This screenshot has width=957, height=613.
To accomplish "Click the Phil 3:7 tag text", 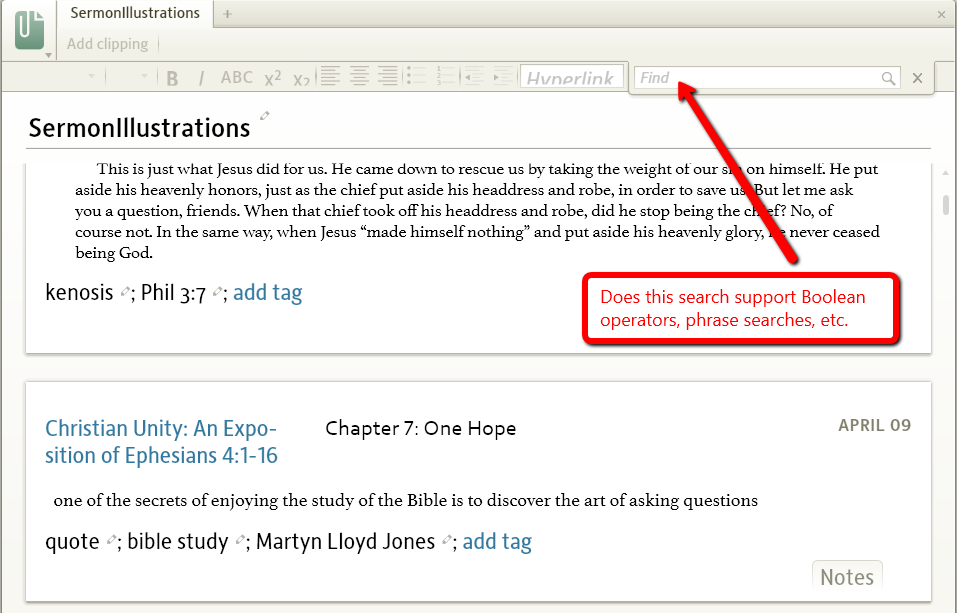I will click(x=173, y=293).
